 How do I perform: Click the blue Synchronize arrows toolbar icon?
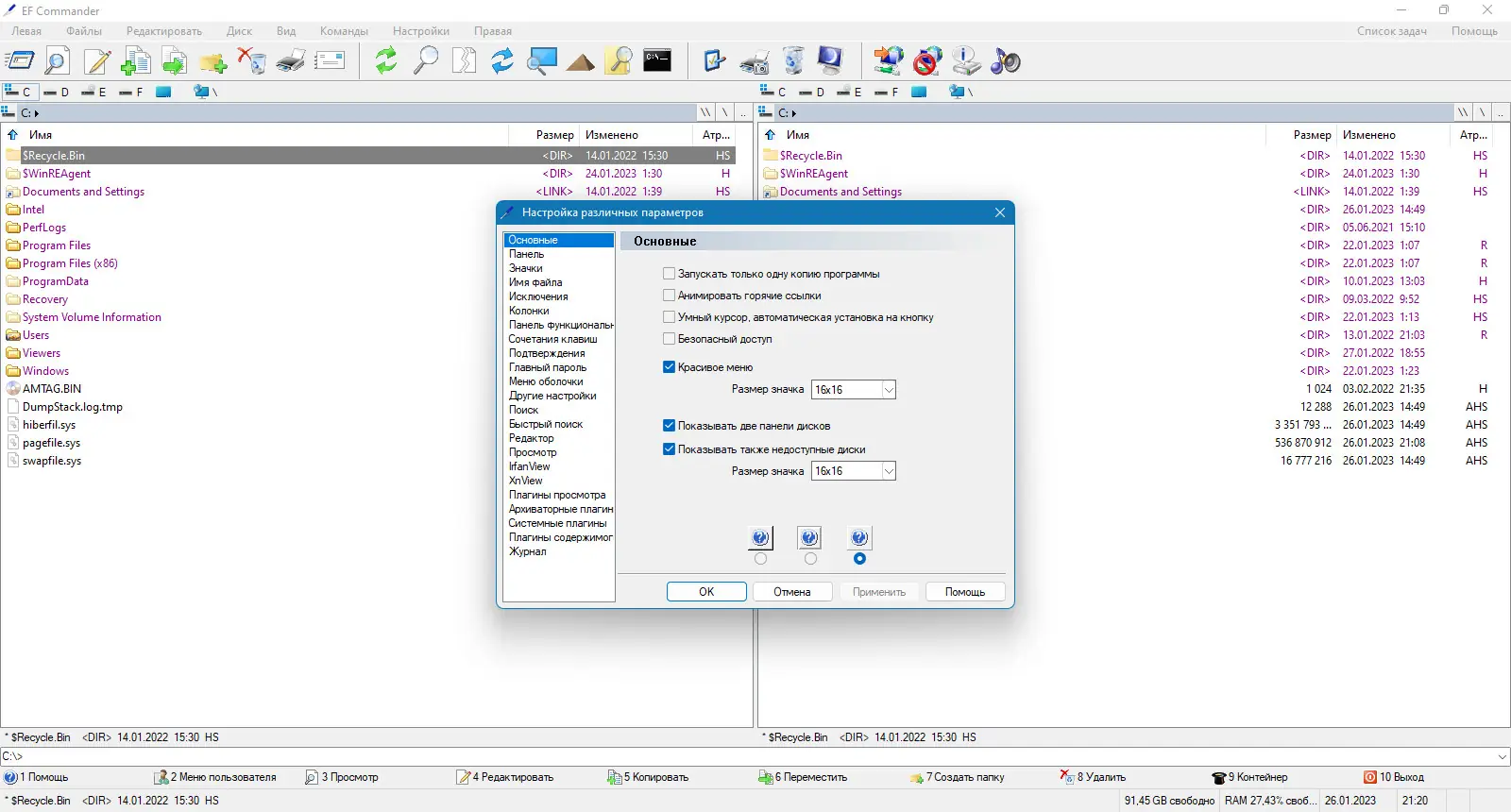click(502, 61)
